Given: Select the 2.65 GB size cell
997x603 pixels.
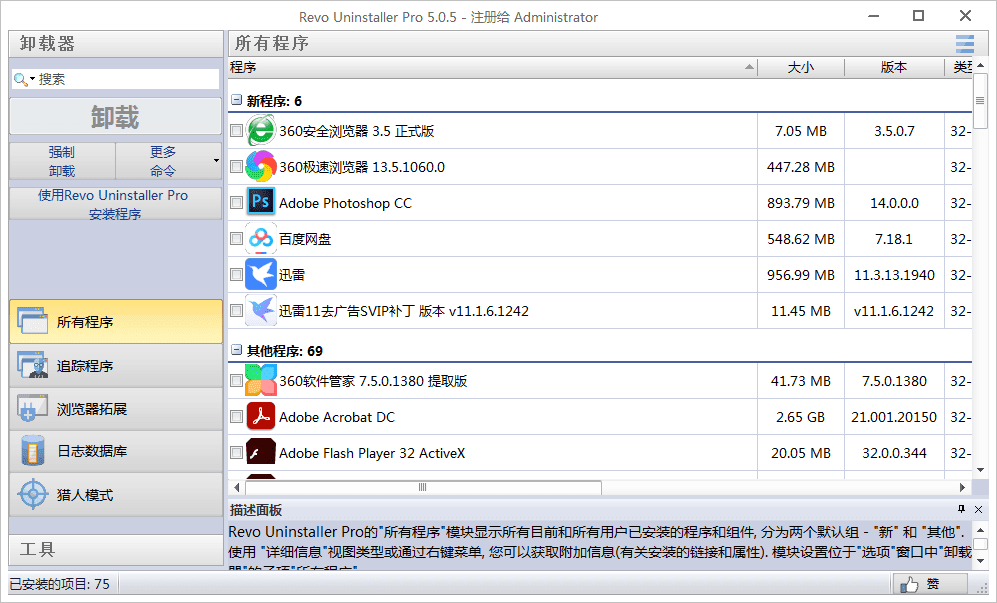Looking at the screenshot, I should (x=801, y=417).
